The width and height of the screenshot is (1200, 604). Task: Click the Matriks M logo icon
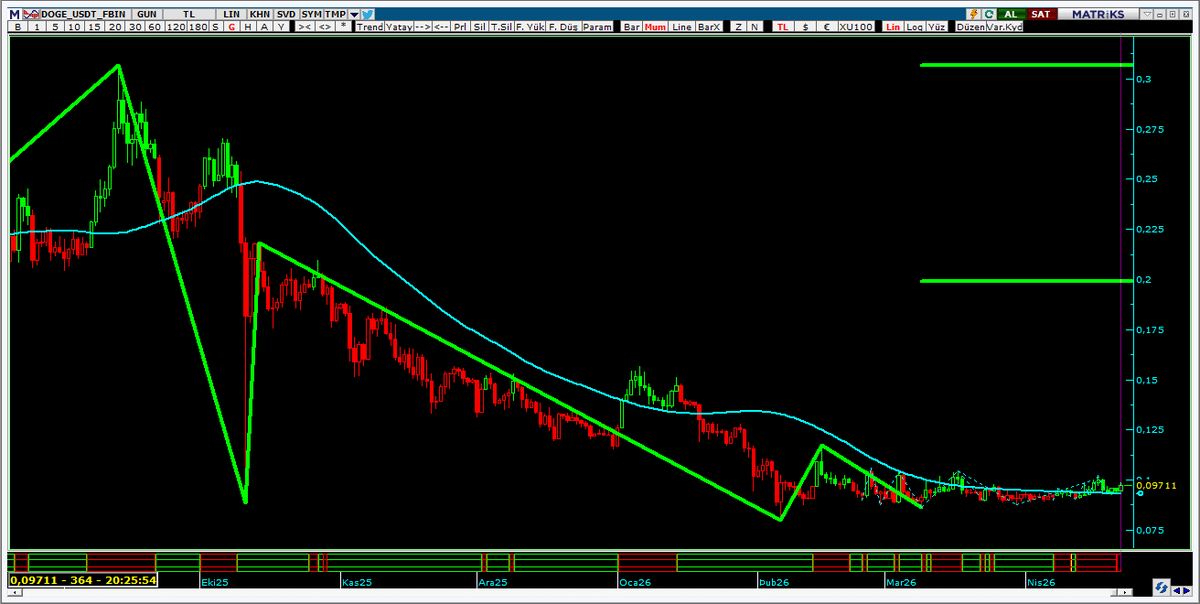click(x=14, y=14)
